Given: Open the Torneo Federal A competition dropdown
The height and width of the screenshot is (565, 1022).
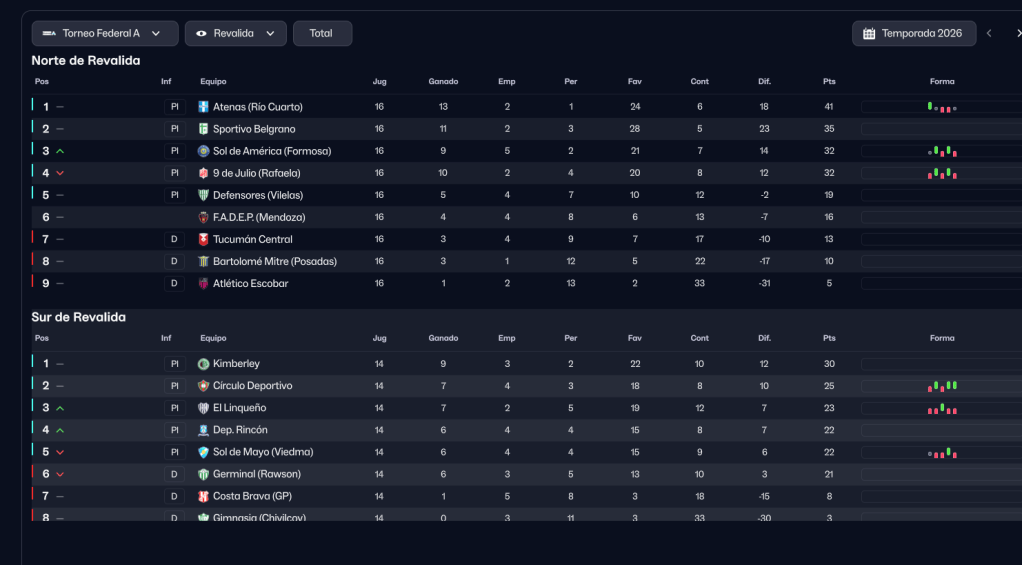Looking at the screenshot, I should [105, 34].
